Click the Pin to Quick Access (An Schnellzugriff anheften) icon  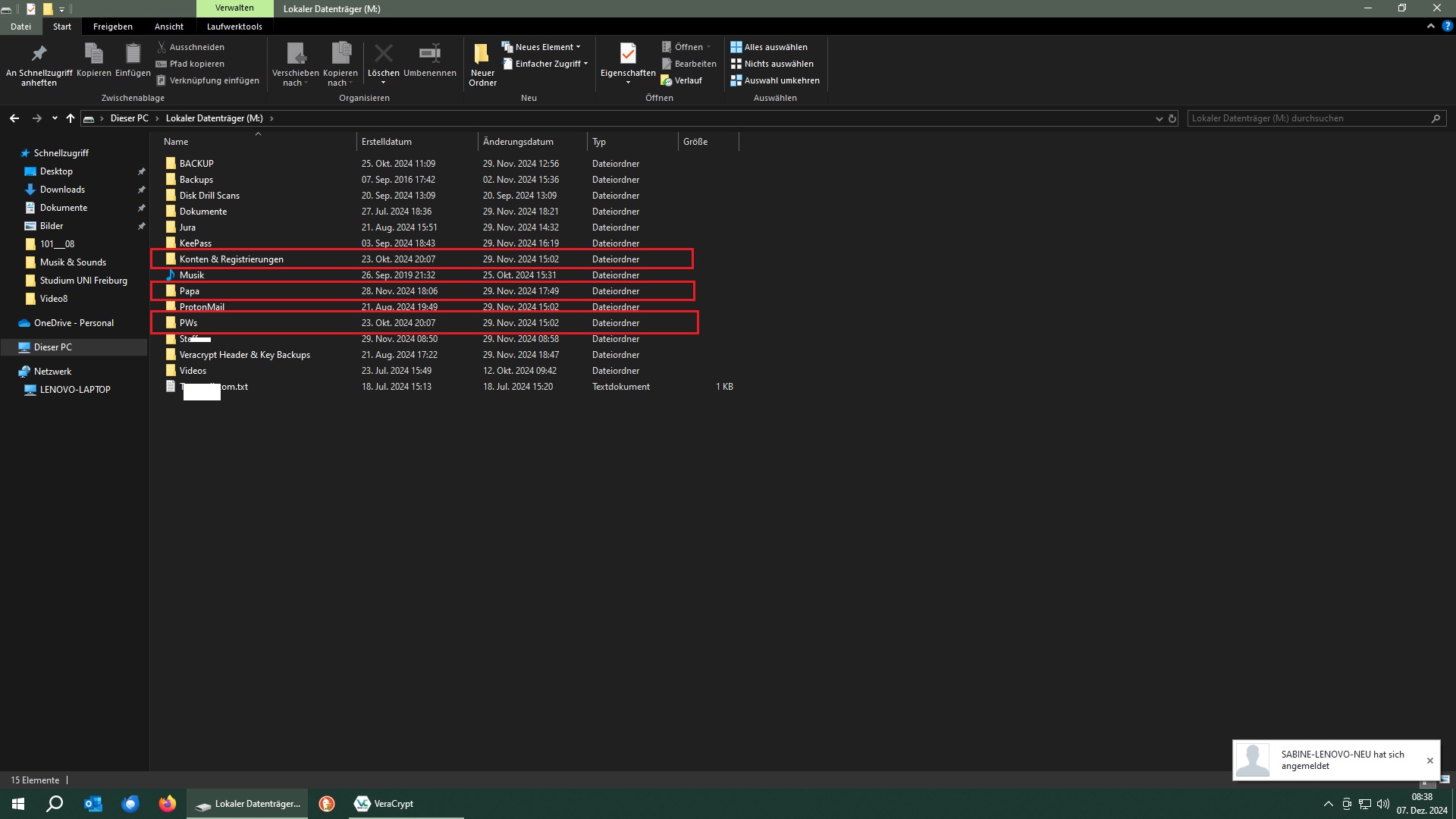39,54
